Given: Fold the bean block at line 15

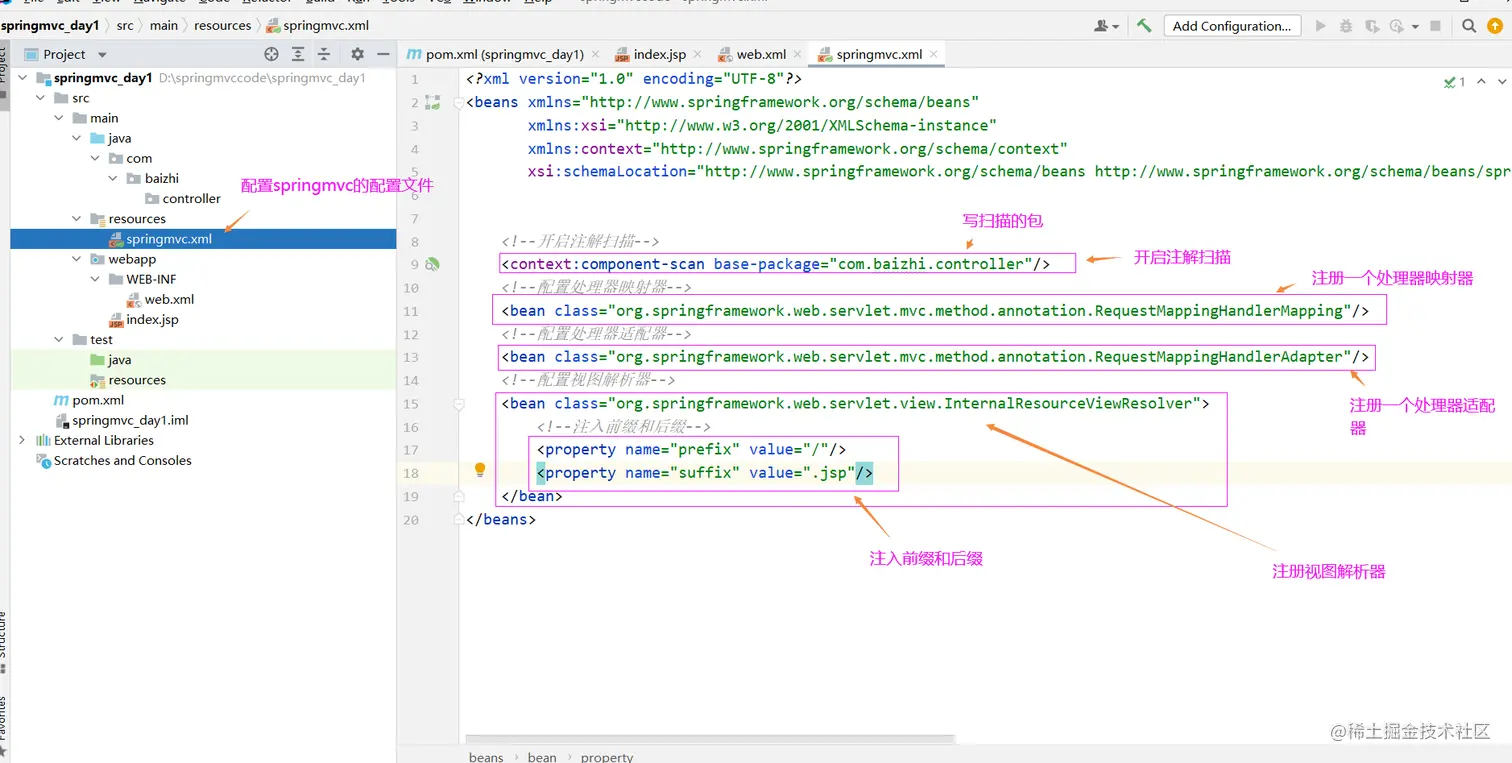Looking at the screenshot, I should (459, 404).
